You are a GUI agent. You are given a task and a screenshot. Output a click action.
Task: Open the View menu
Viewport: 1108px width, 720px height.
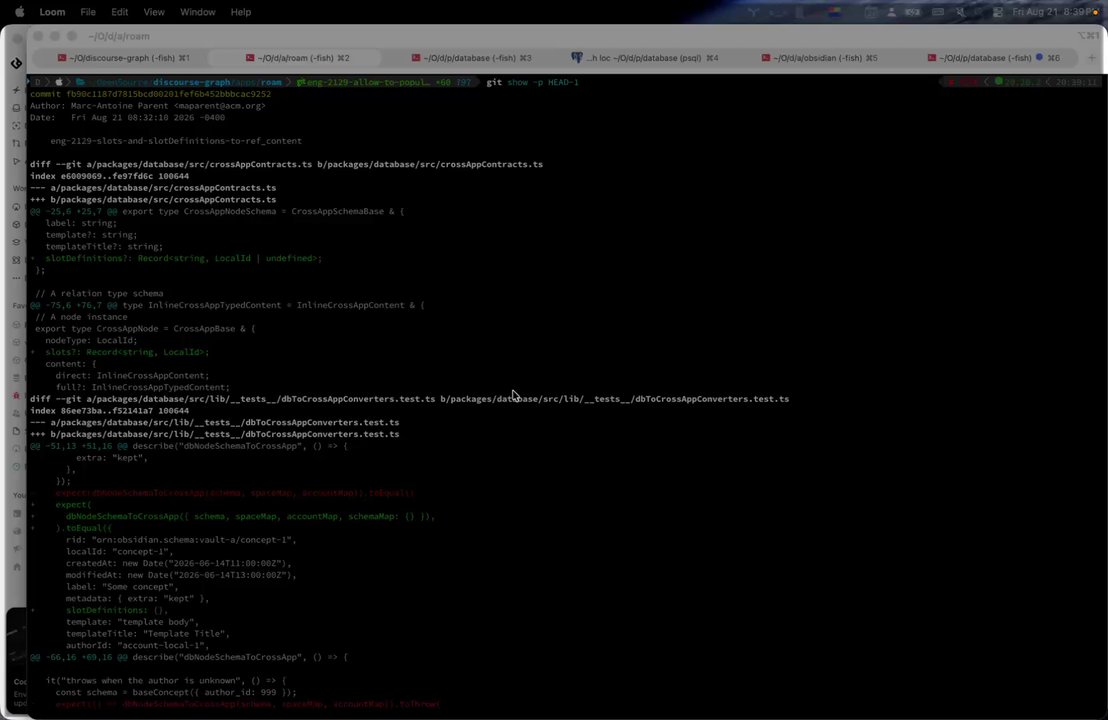coord(153,12)
